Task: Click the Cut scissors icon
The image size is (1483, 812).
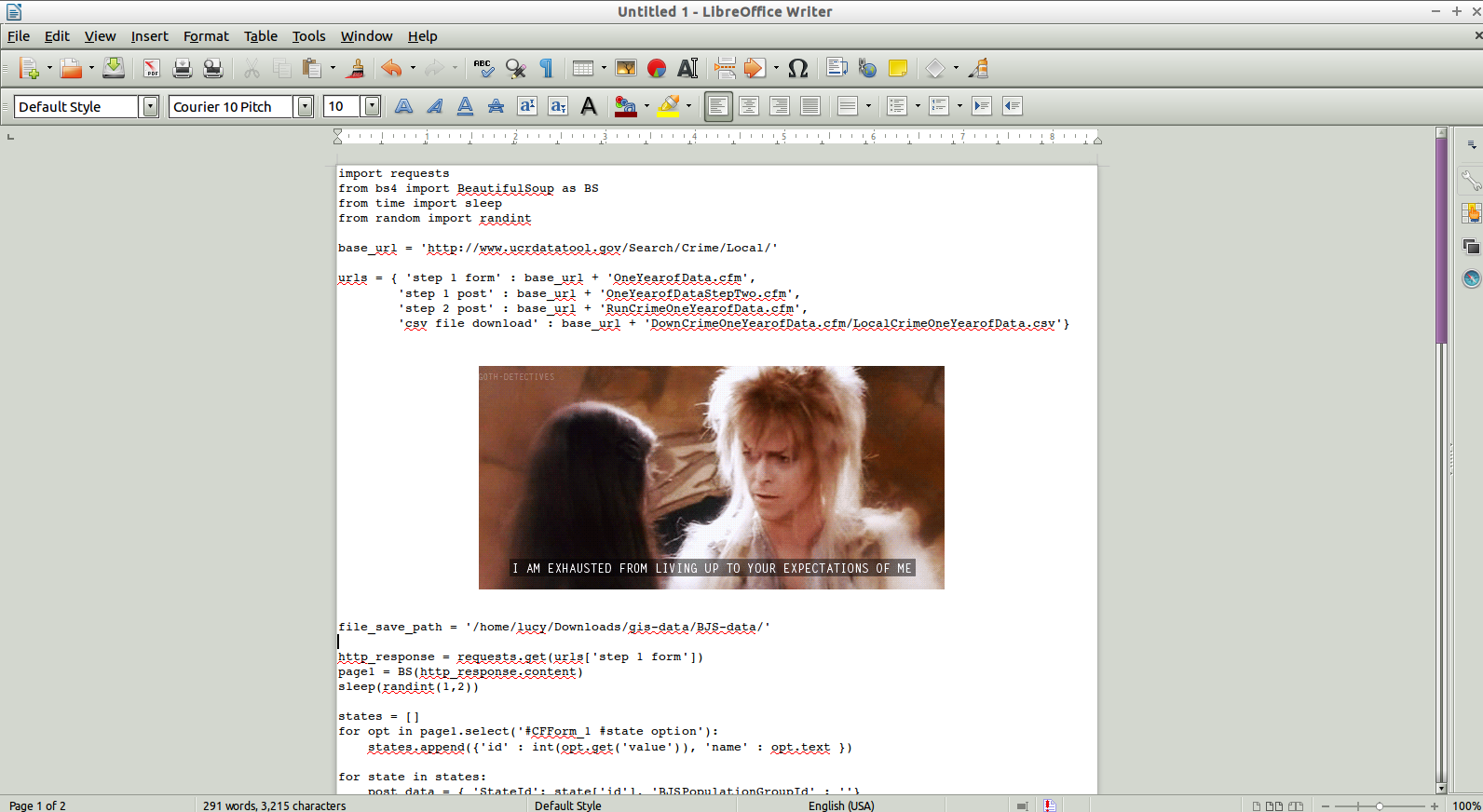Action: point(252,68)
